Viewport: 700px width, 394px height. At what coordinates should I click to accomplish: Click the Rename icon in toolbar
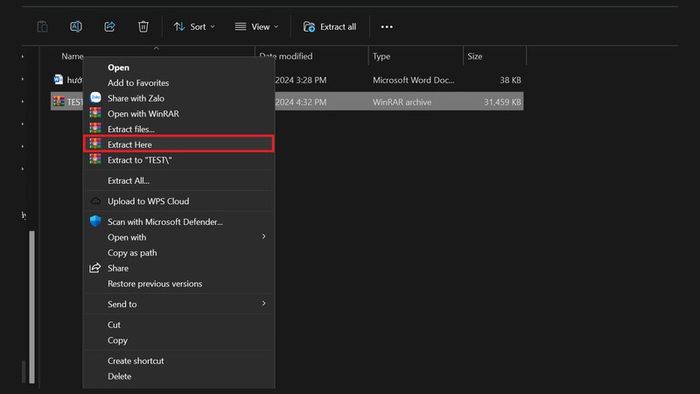76,27
